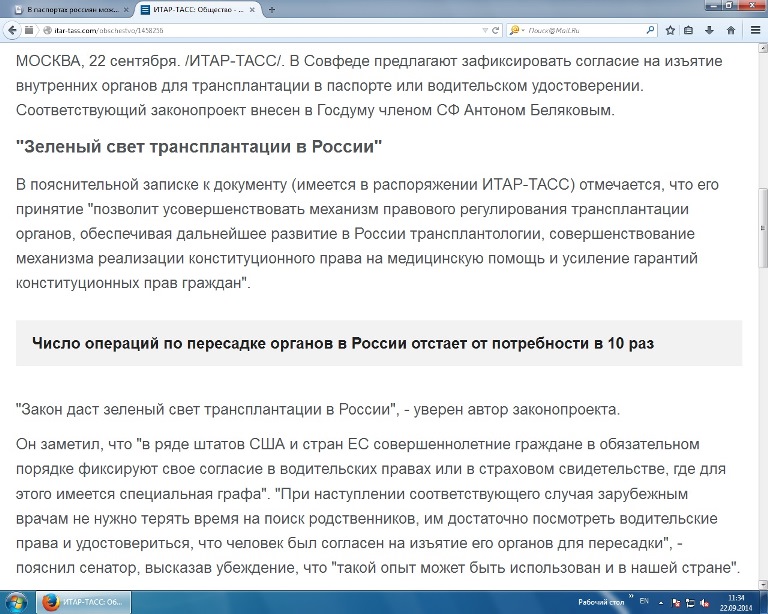
Task: Open the Firefox hamburger menu
Action: [x=755, y=30]
